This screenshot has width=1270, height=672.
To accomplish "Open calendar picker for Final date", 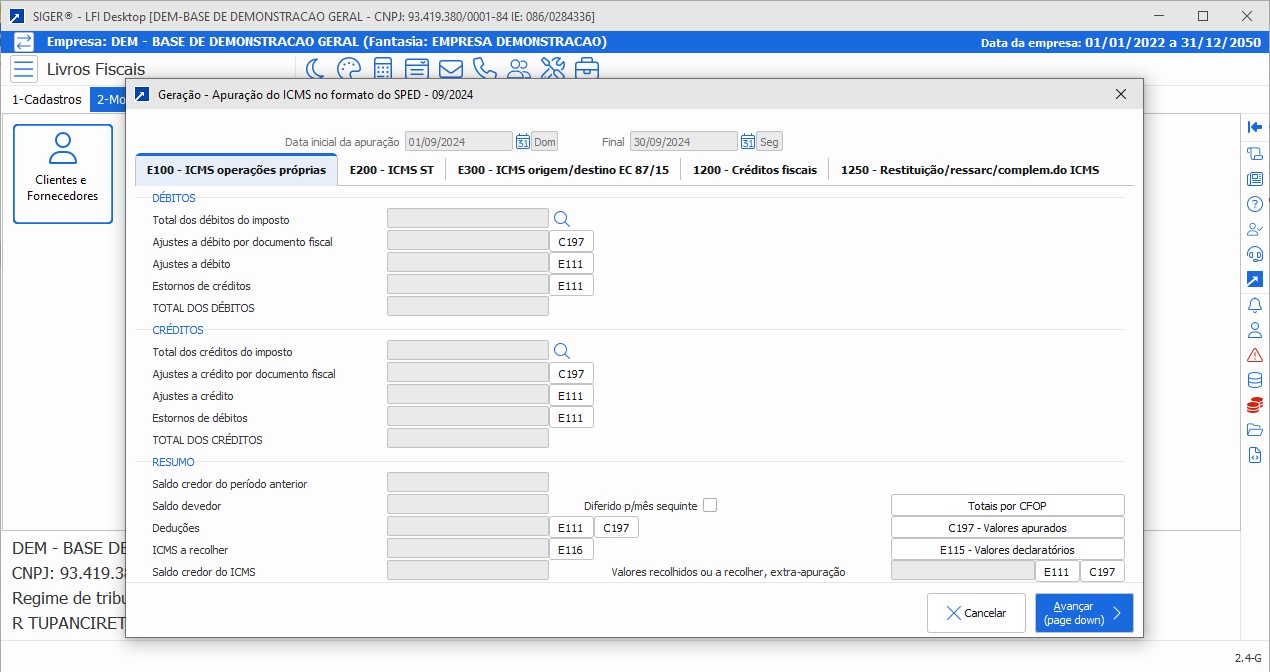I will [x=747, y=142].
